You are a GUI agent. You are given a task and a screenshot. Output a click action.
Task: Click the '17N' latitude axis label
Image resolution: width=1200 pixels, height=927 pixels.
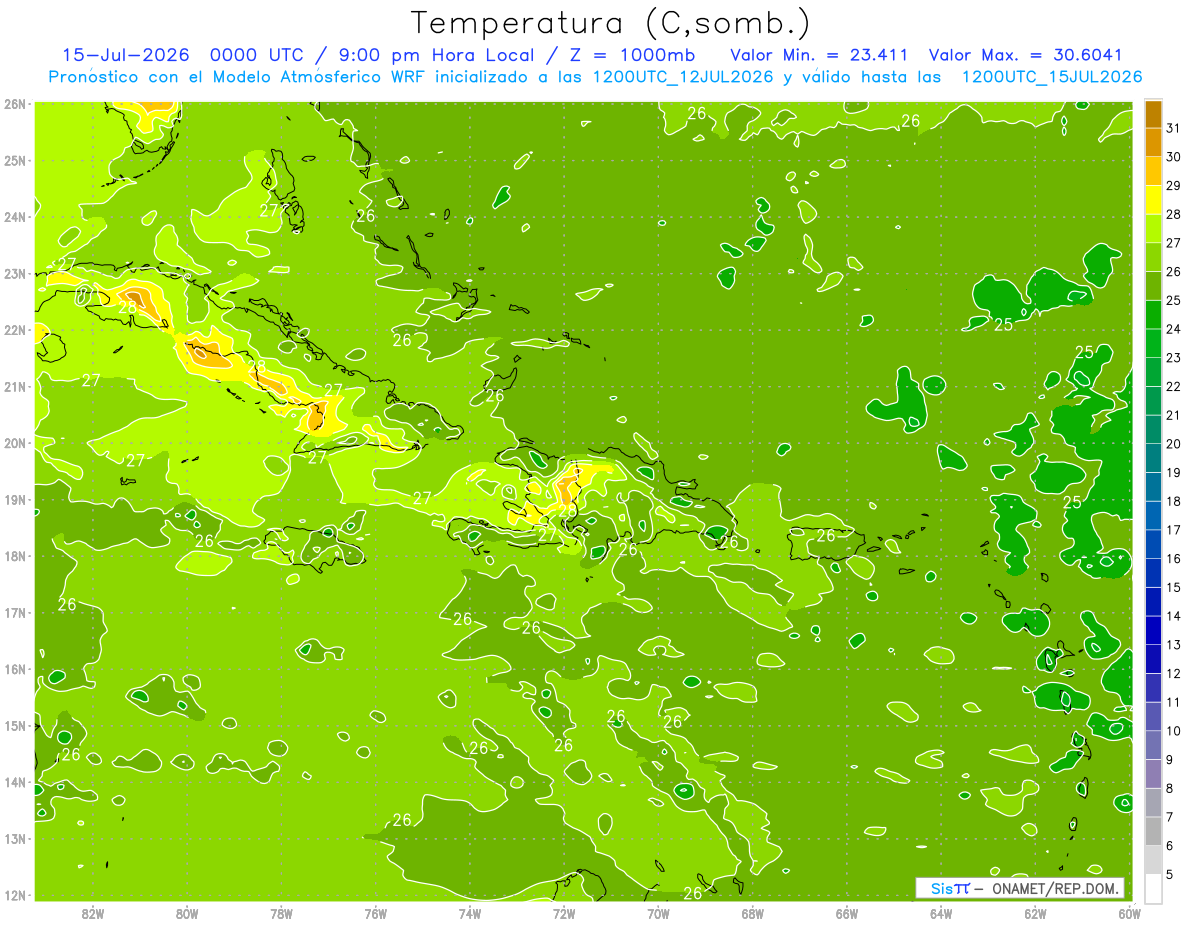[x=15, y=613]
